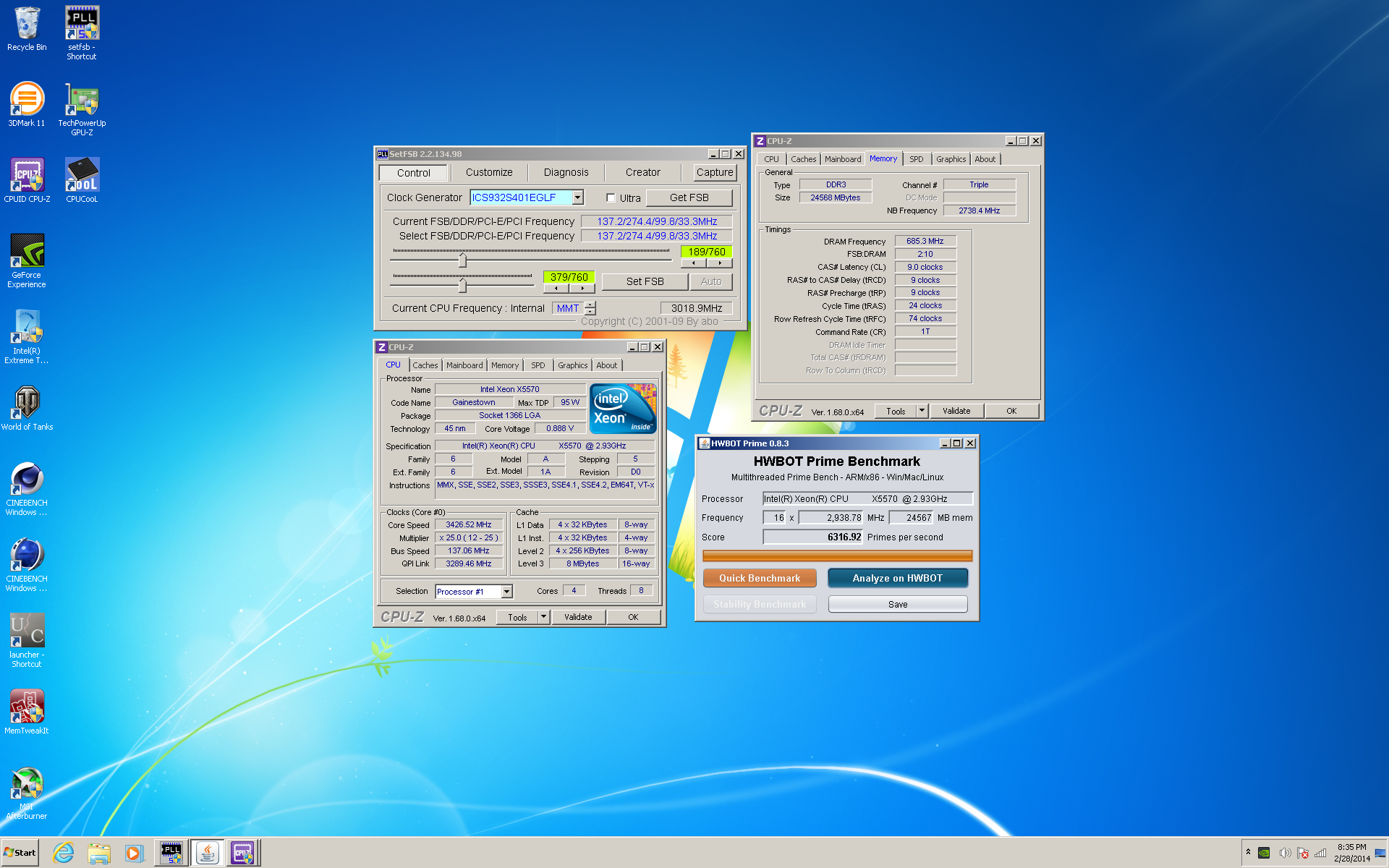Expand Tools dropdown arrow in CPU-Z CPU window

[544, 617]
